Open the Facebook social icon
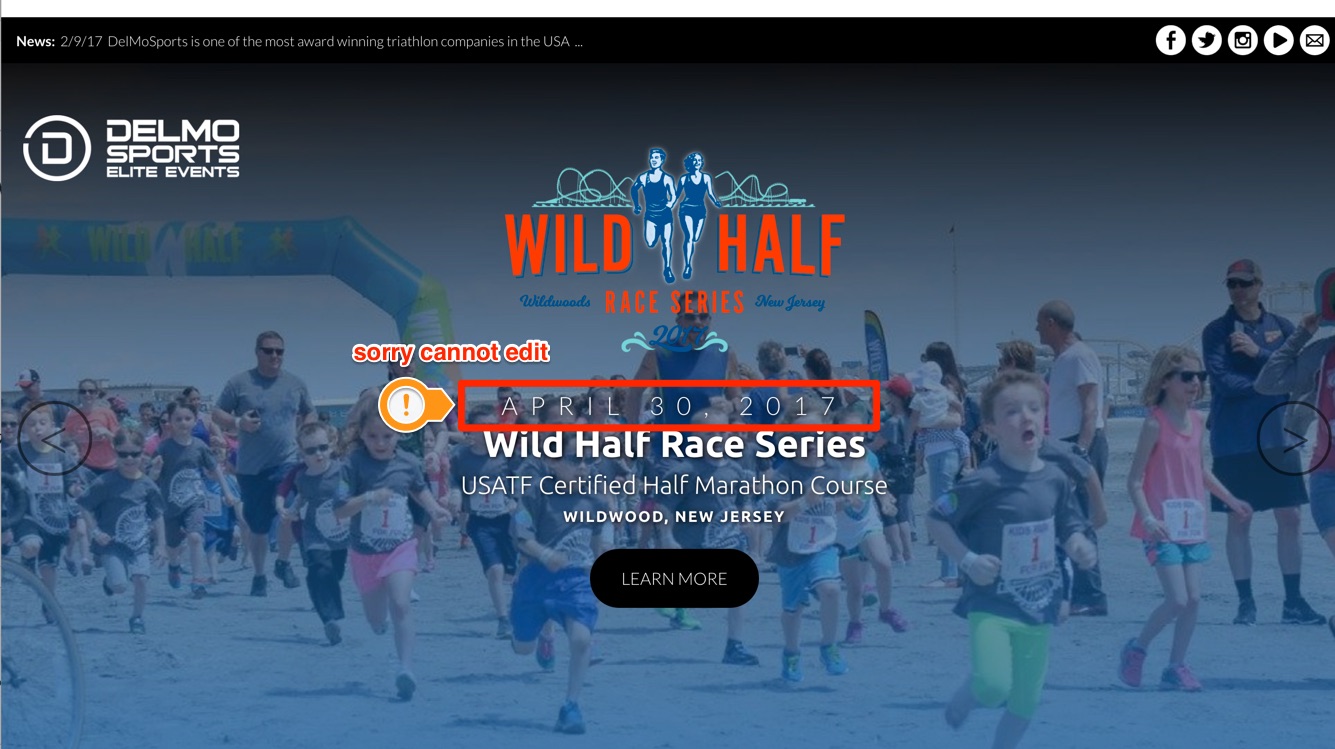Screen dimensions: 1335x749 [1170, 40]
